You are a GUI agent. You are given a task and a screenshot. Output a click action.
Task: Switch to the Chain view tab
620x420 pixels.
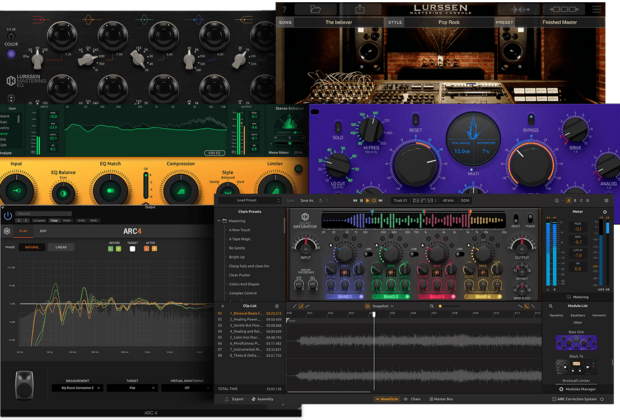[x=412, y=399]
